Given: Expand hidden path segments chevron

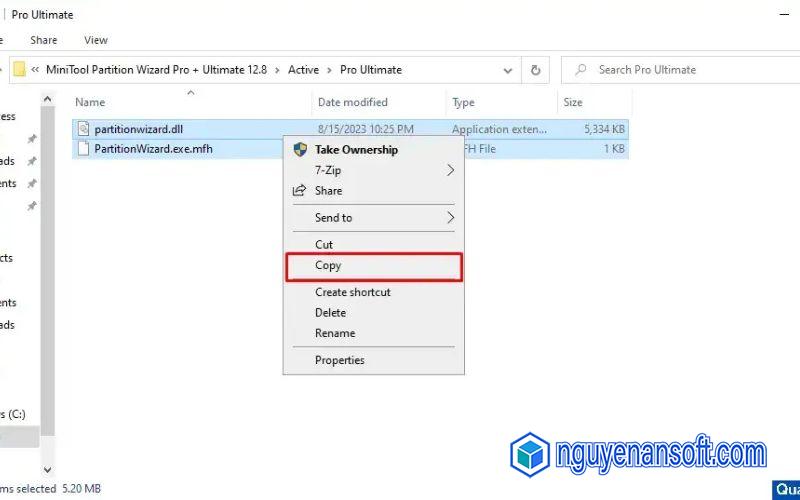Looking at the screenshot, I should tap(35, 69).
